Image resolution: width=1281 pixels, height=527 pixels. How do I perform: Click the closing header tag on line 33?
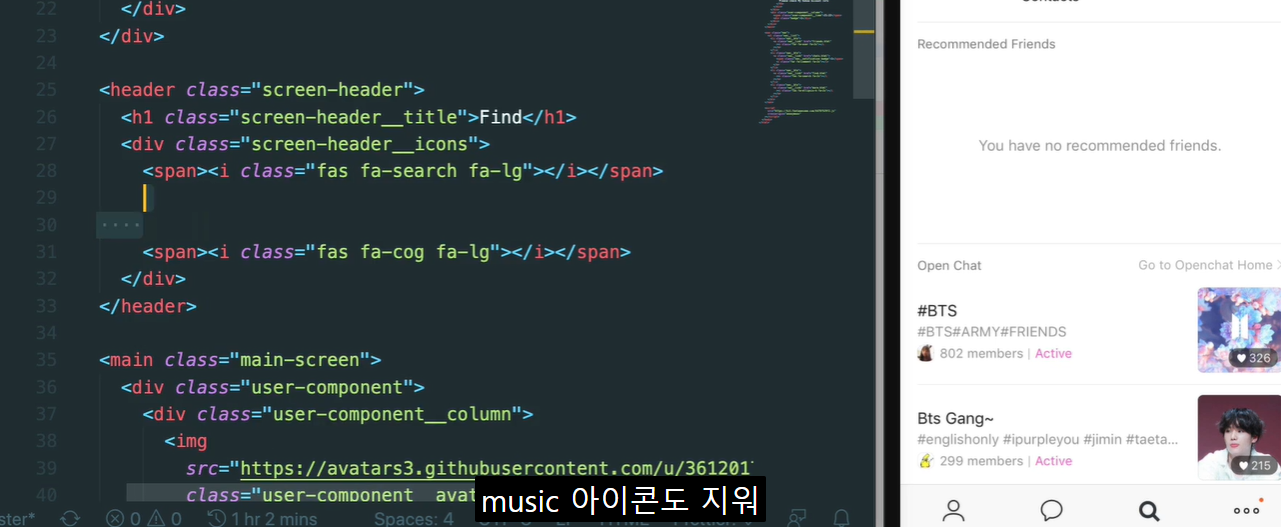(x=148, y=306)
